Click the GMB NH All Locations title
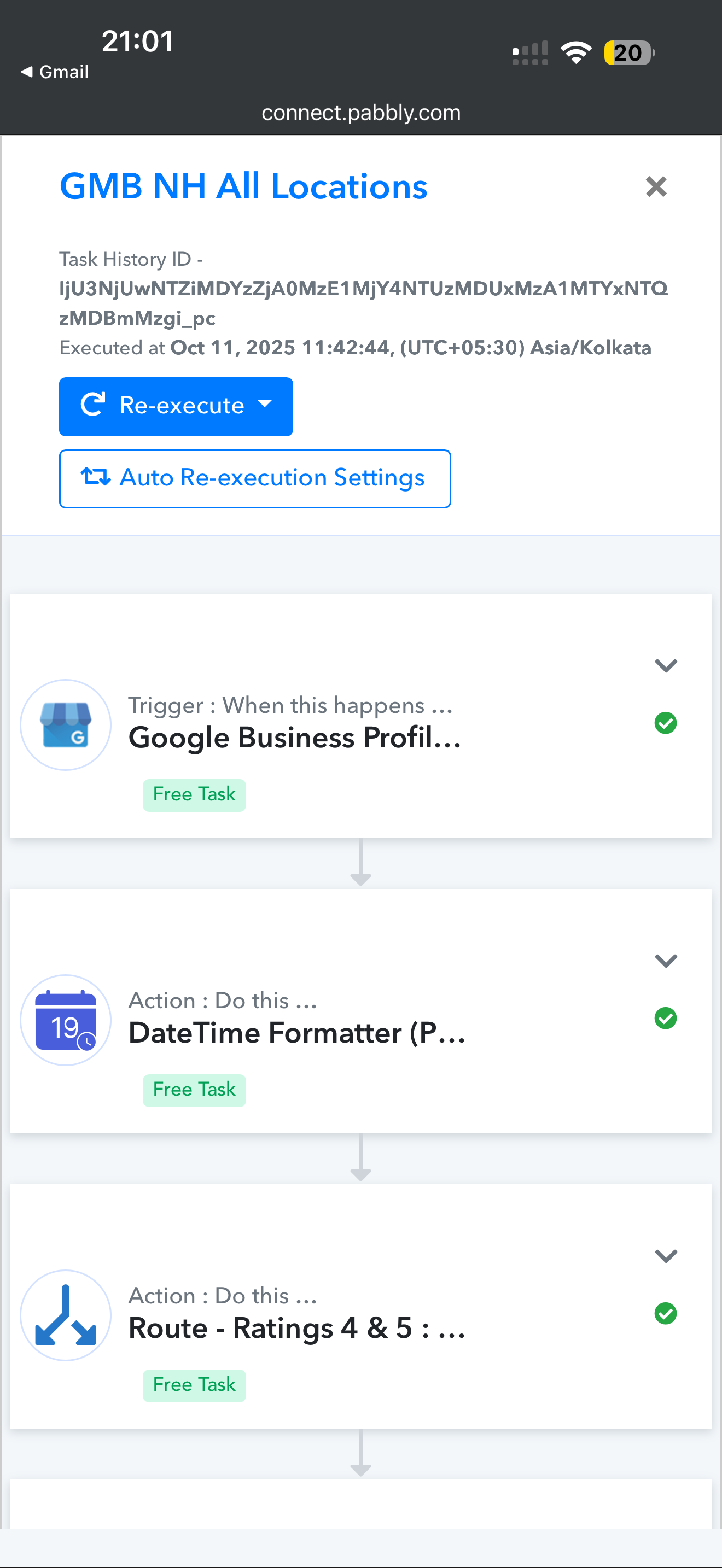 point(243,186)
